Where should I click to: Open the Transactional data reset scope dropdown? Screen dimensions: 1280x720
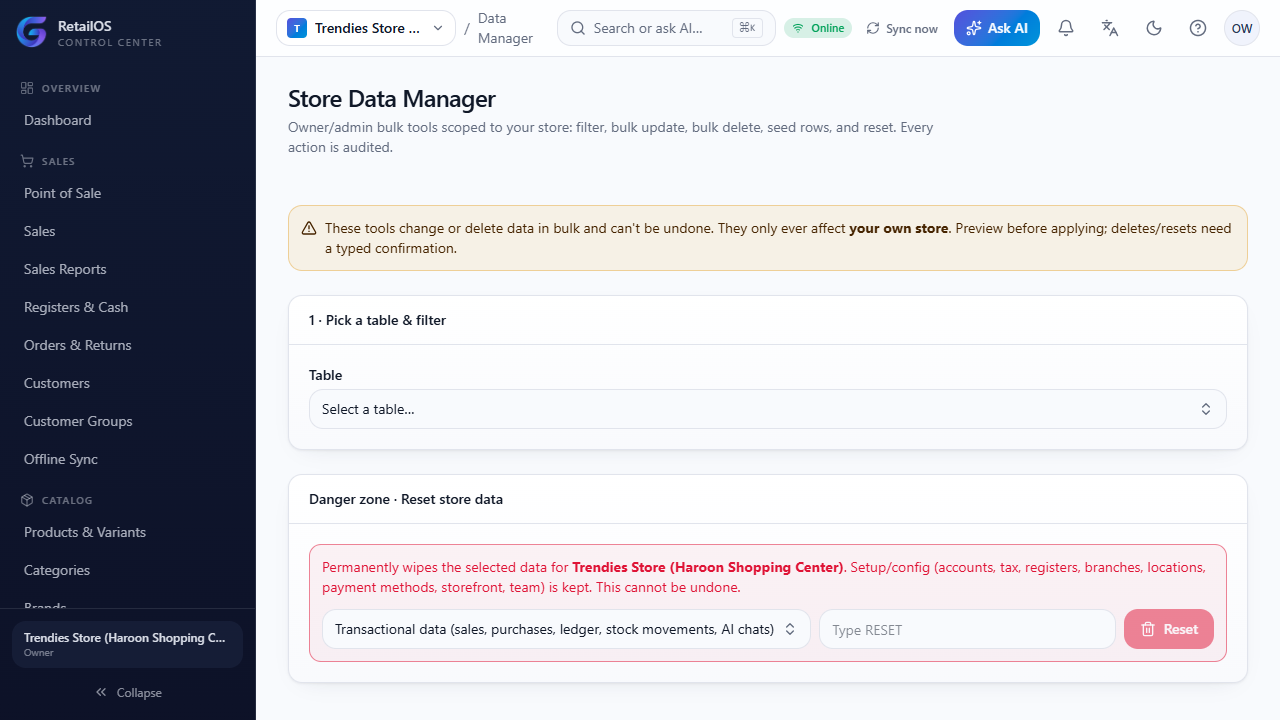point(566,629)
